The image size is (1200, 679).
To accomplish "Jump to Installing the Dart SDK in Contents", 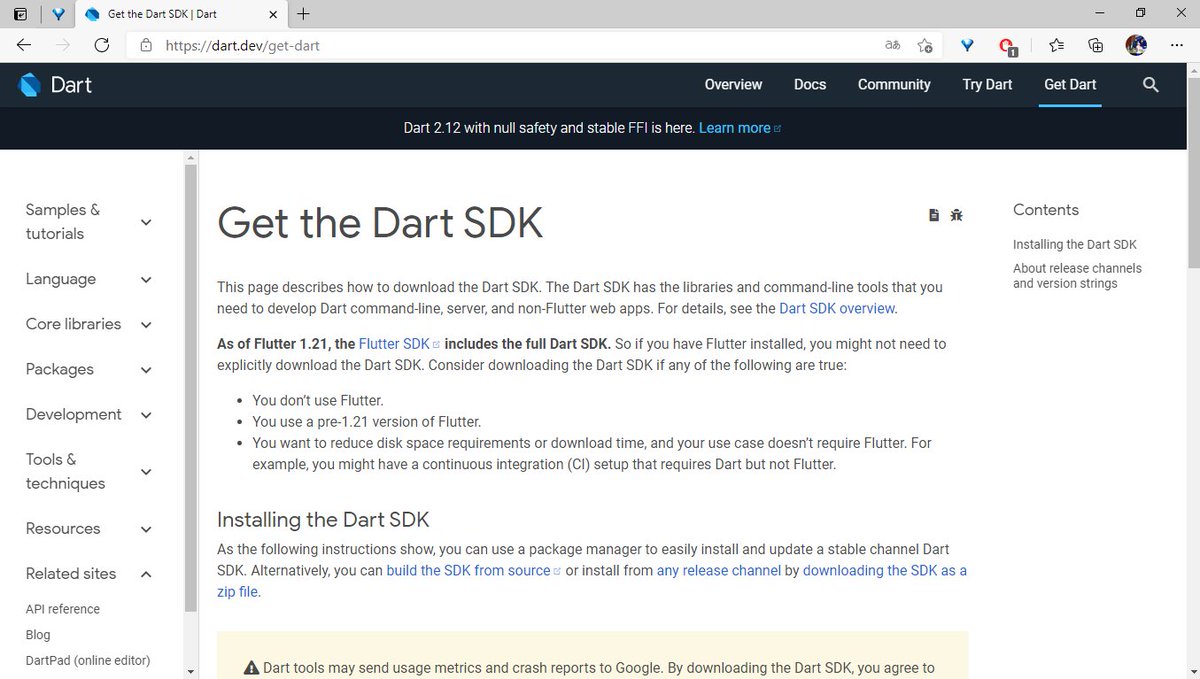I will [x=1075, y=244].
